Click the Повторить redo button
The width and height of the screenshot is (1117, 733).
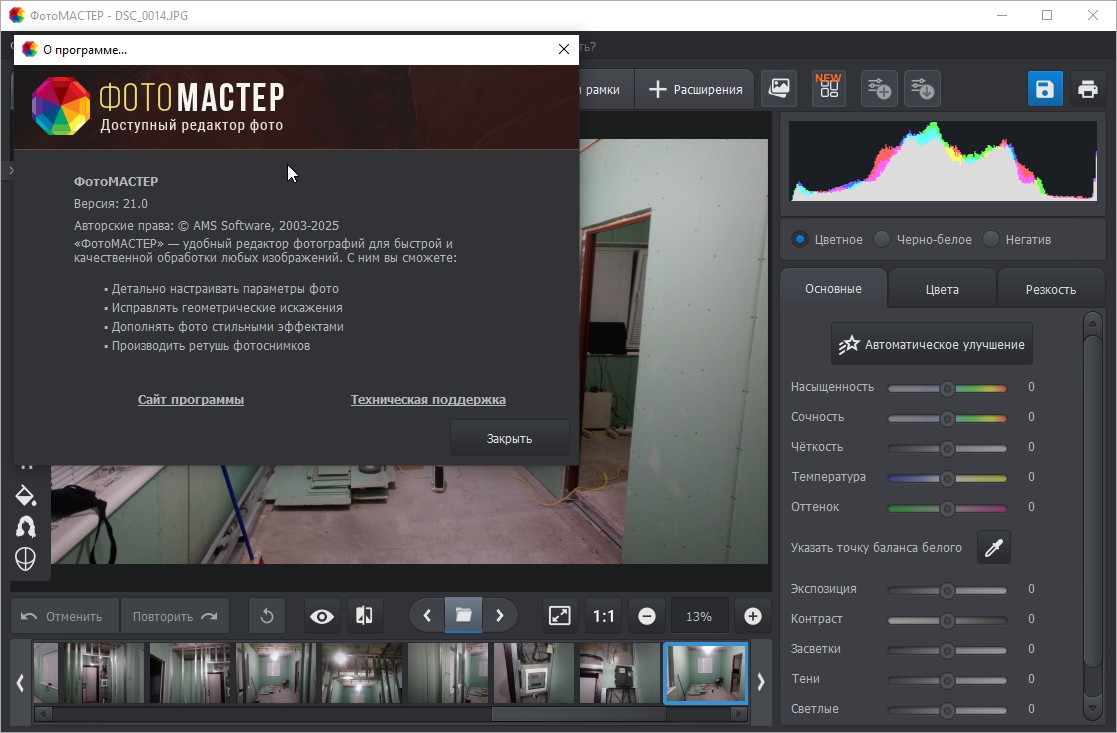tap(175, 616)
